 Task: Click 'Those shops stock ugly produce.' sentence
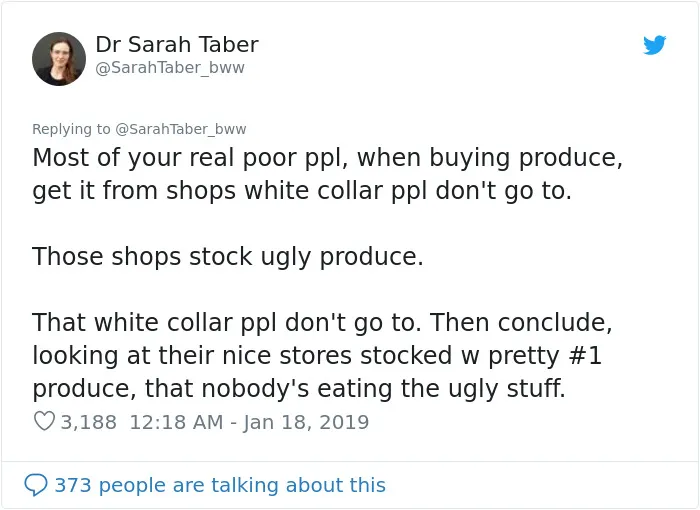pyautogui.click(x=228, y=257)
